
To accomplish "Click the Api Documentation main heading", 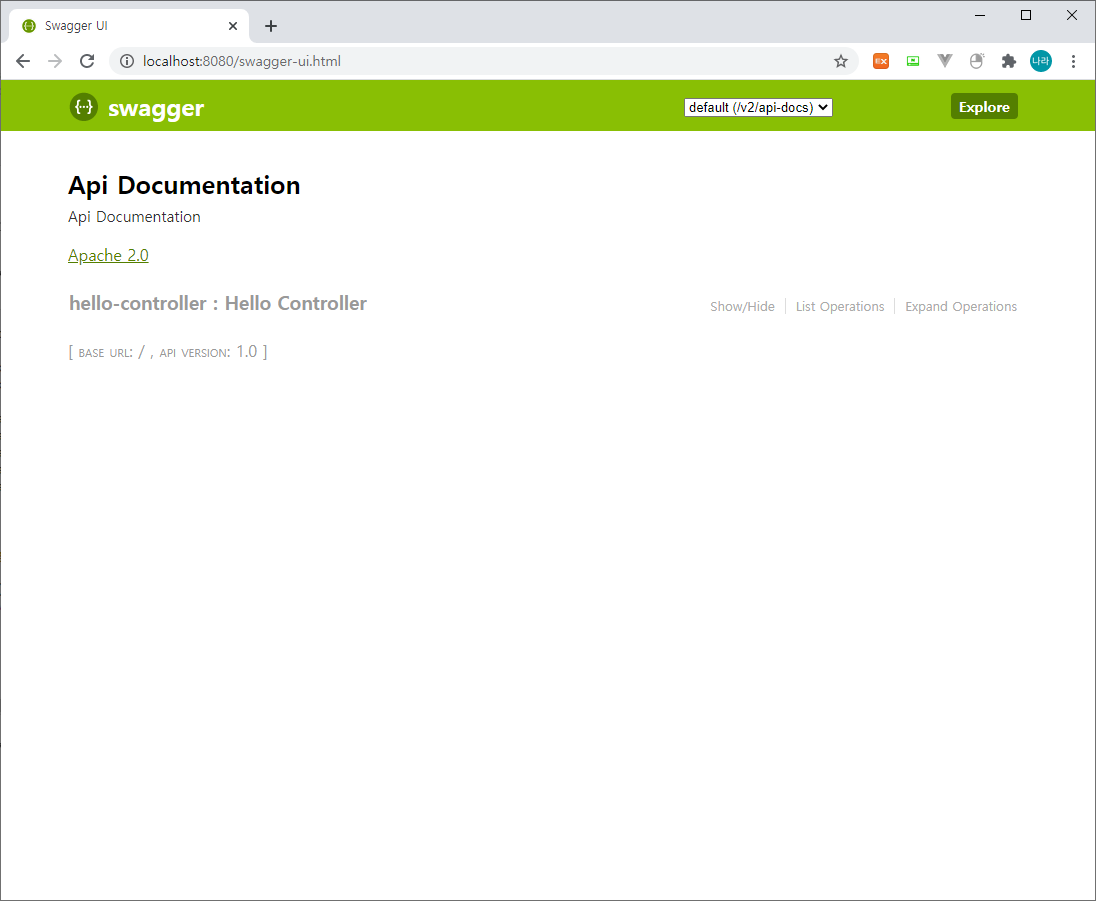I will [184, 185].
